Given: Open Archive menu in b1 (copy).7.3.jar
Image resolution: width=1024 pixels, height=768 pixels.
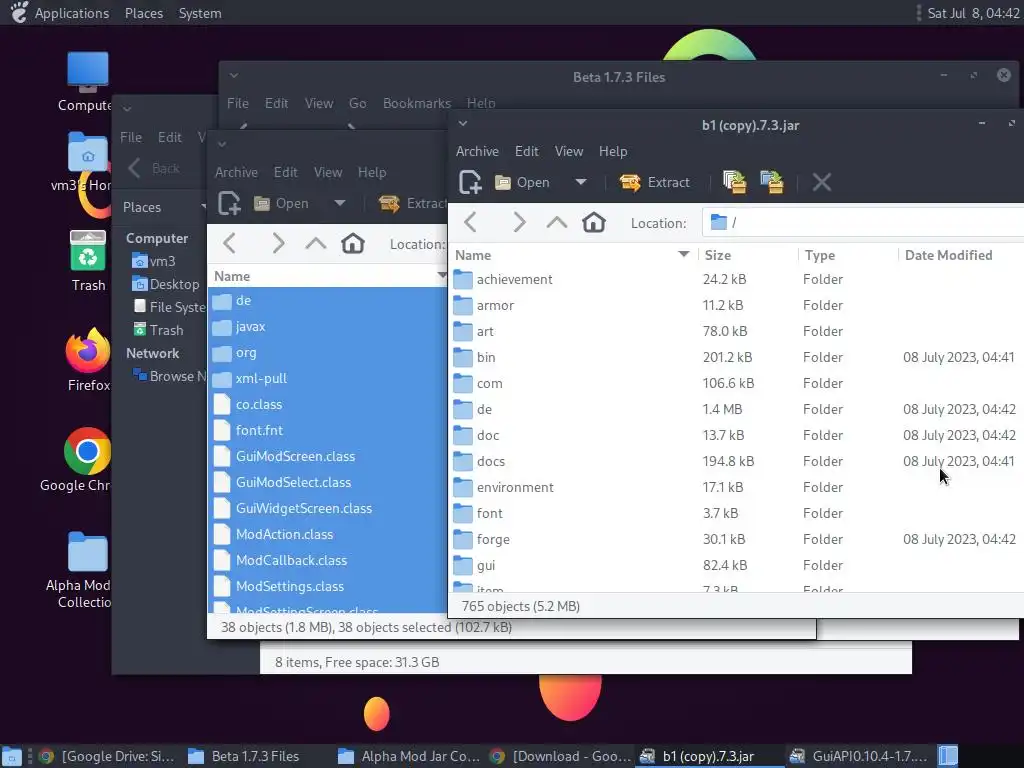Looking at the screenshot, I should (477, 151).
